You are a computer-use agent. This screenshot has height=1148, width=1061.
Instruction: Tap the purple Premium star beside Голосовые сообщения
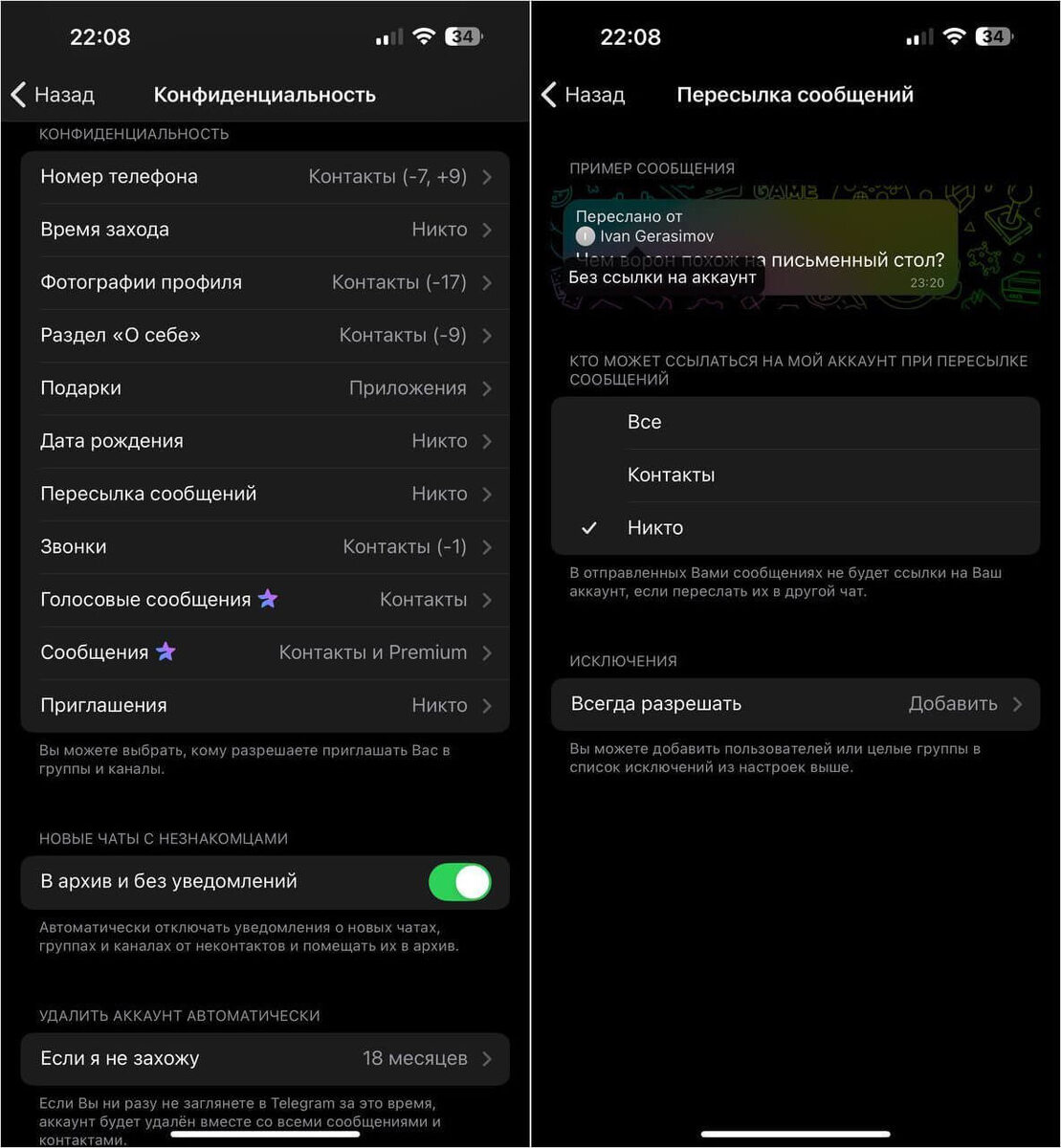click(x=268, y=599)
